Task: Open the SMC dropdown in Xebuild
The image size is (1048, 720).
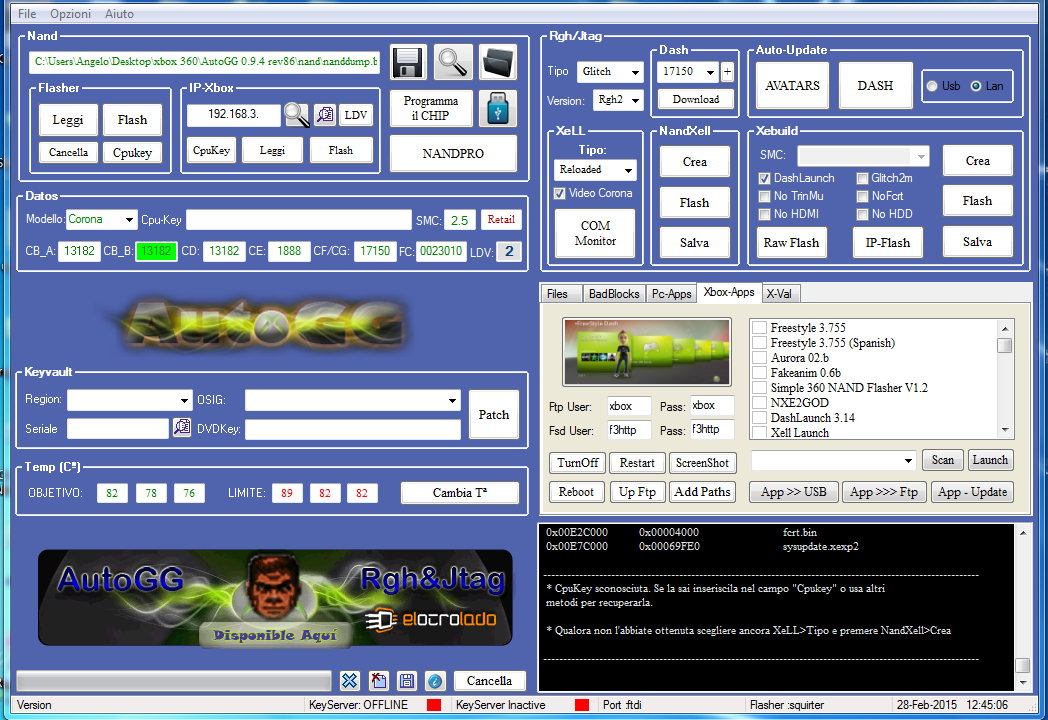Action: coord(921,156)
